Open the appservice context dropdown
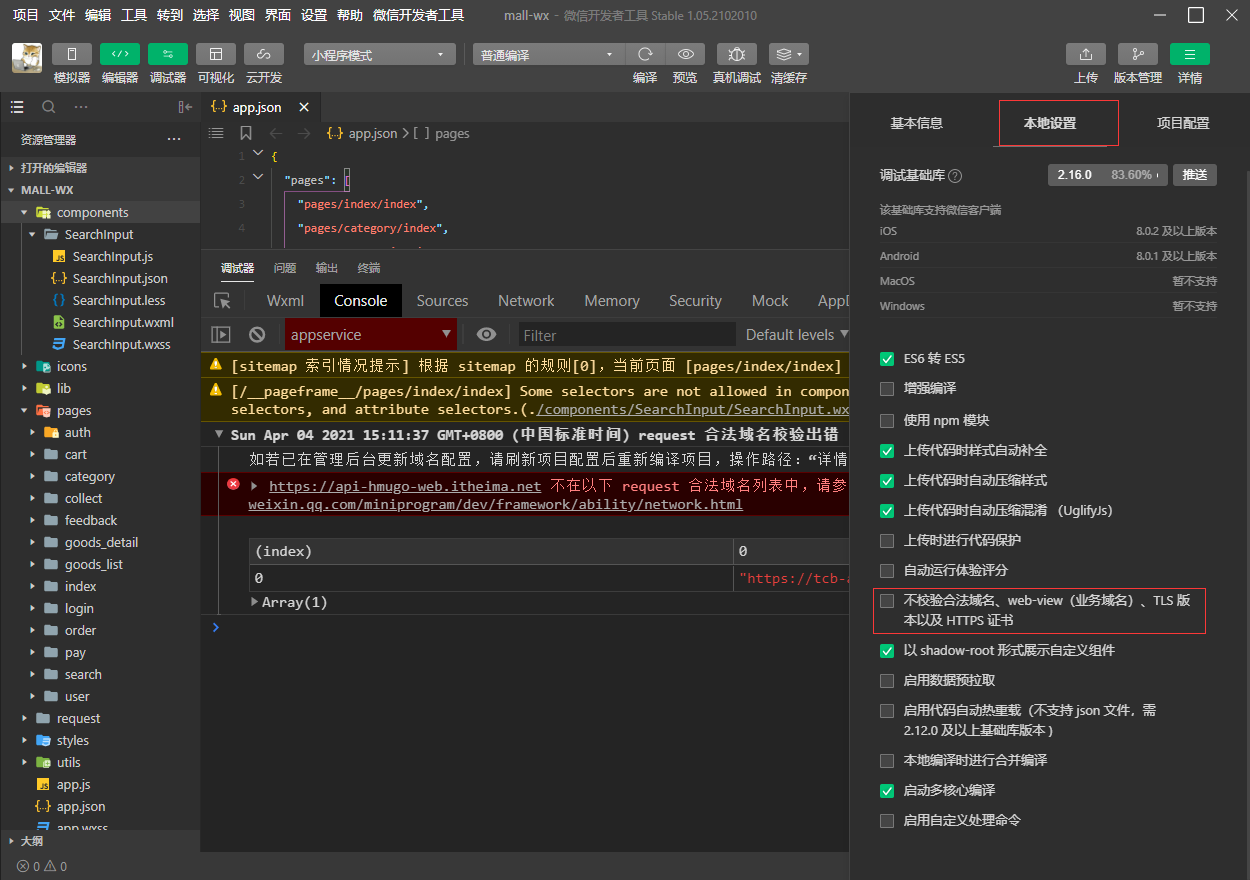This screenshot has height=880, width=1250. [371, 335]
